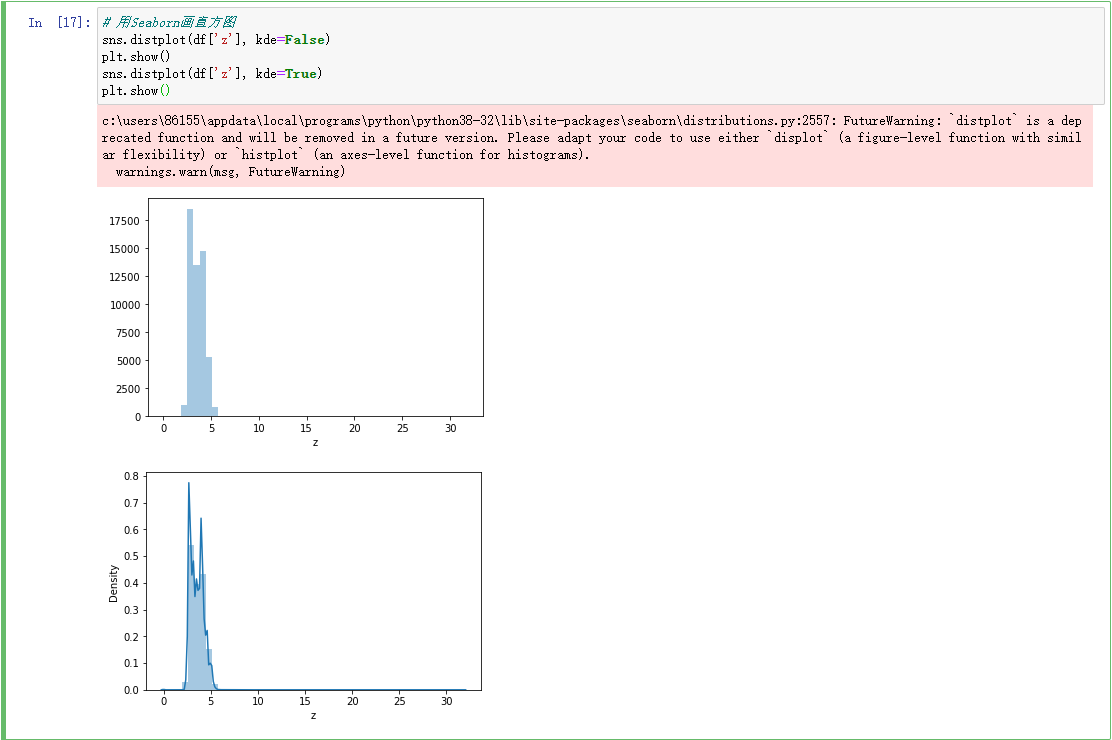Click the z x-axis label under the histogram

click(316, 443)
